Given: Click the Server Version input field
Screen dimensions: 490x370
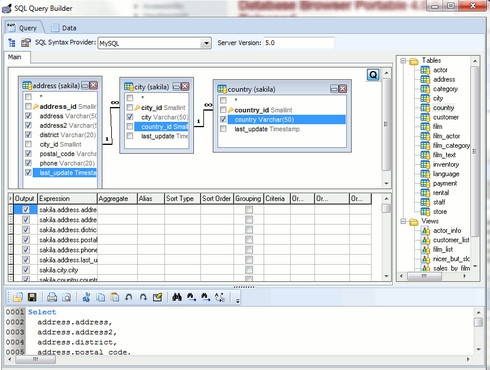Looking at the screenshot, I should (x=299, y=43).
